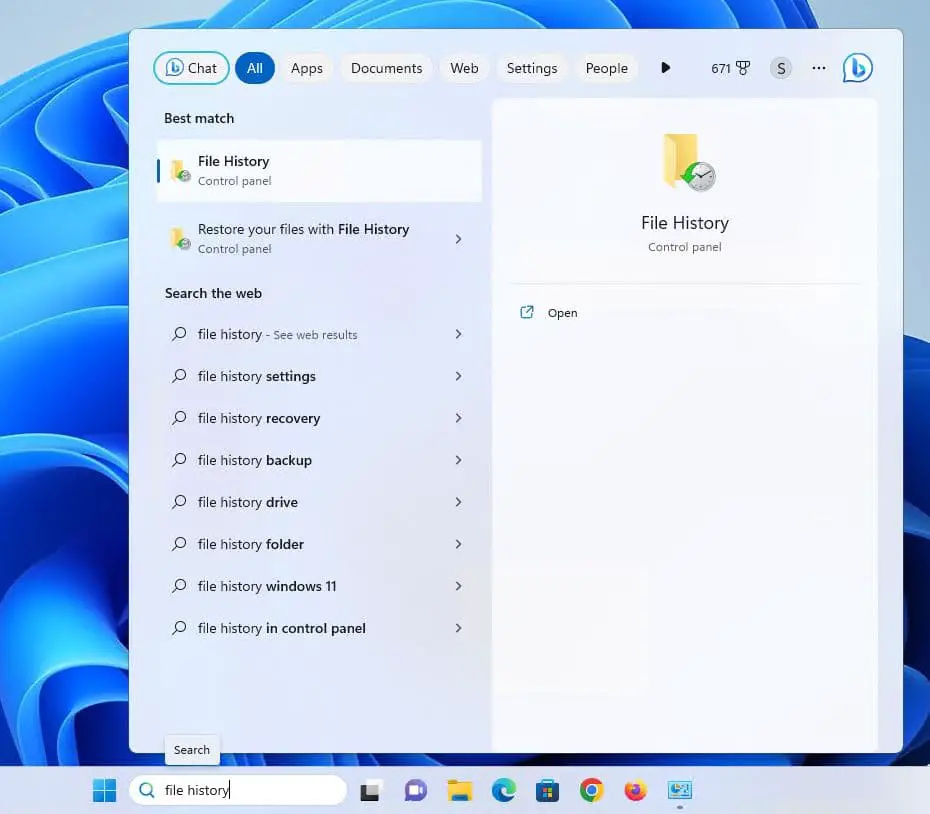
Task: Expand Restore your files with File History
Action: (458, 239)
